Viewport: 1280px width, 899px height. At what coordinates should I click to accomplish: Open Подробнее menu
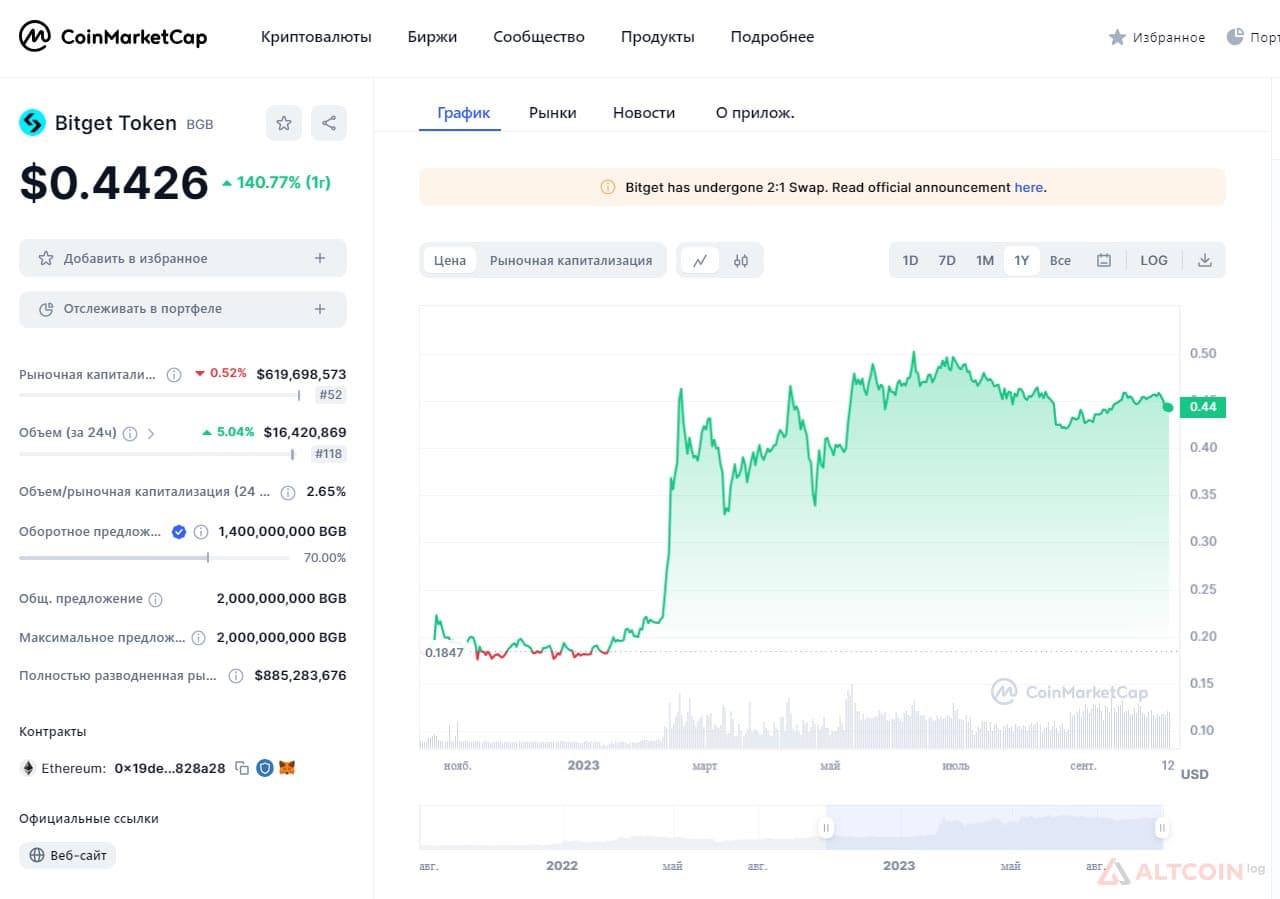click(x=772, y=37)
